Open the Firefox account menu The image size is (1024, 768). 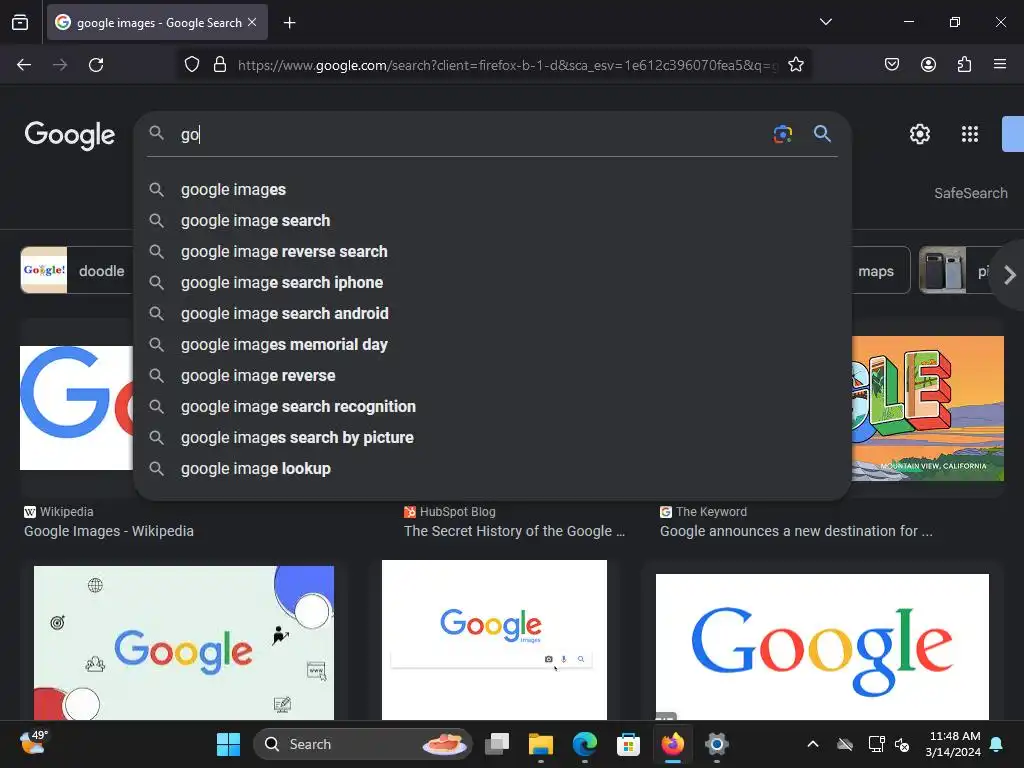[x=928, y=65]
